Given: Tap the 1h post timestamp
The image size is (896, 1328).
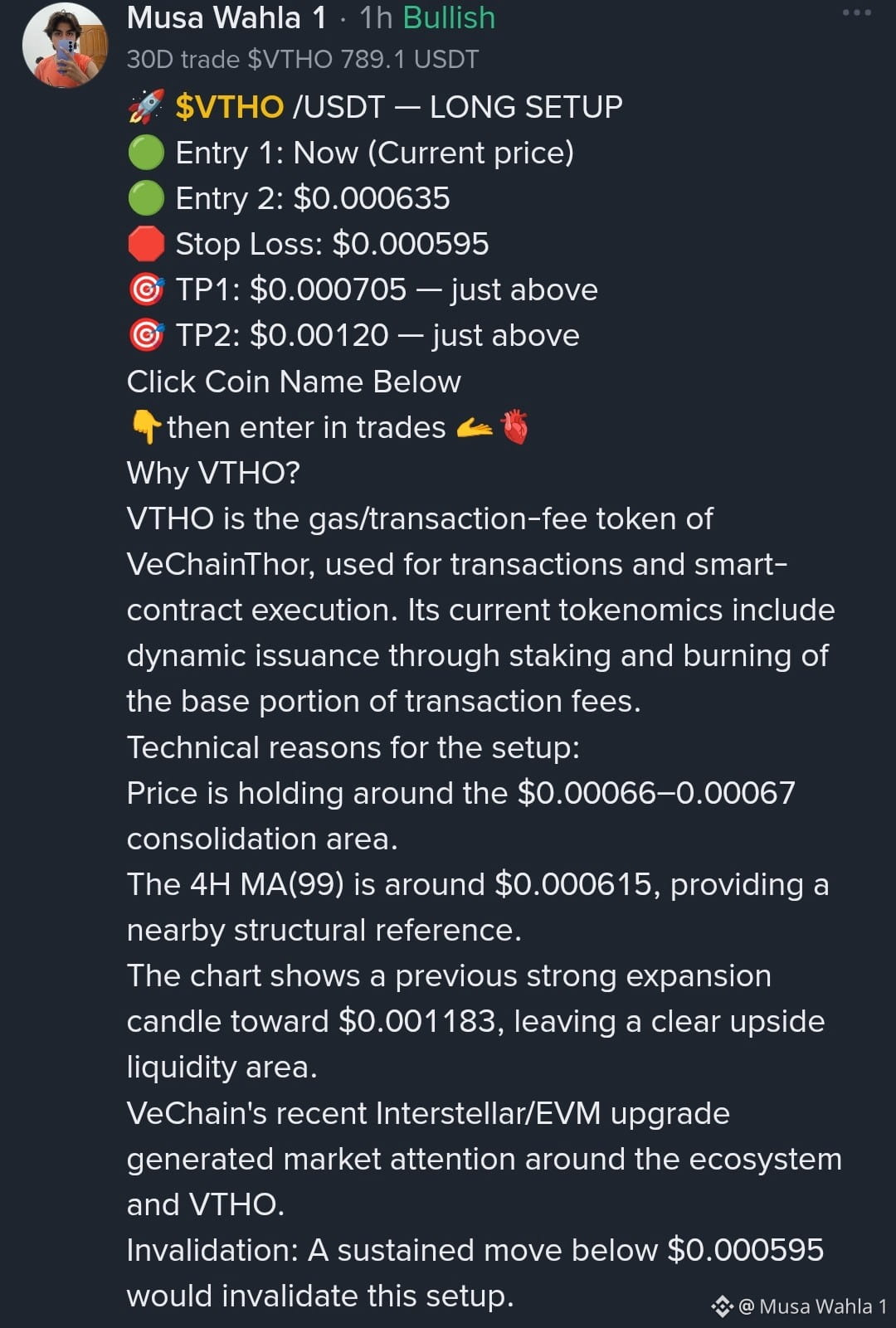Looking at the screenshot, I should (x=376, y=17).
